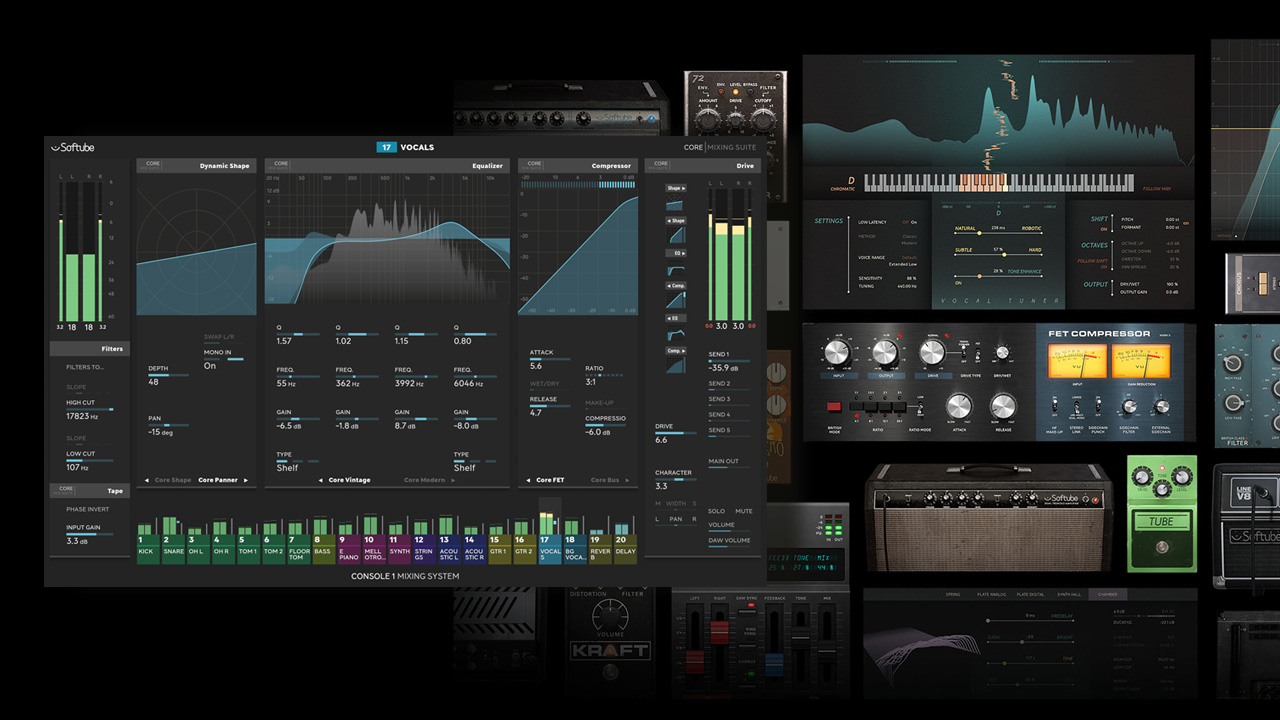This screenshot has width=1280, height=720.
Task: Click the track number 17 badge
Action: (386, 147)
